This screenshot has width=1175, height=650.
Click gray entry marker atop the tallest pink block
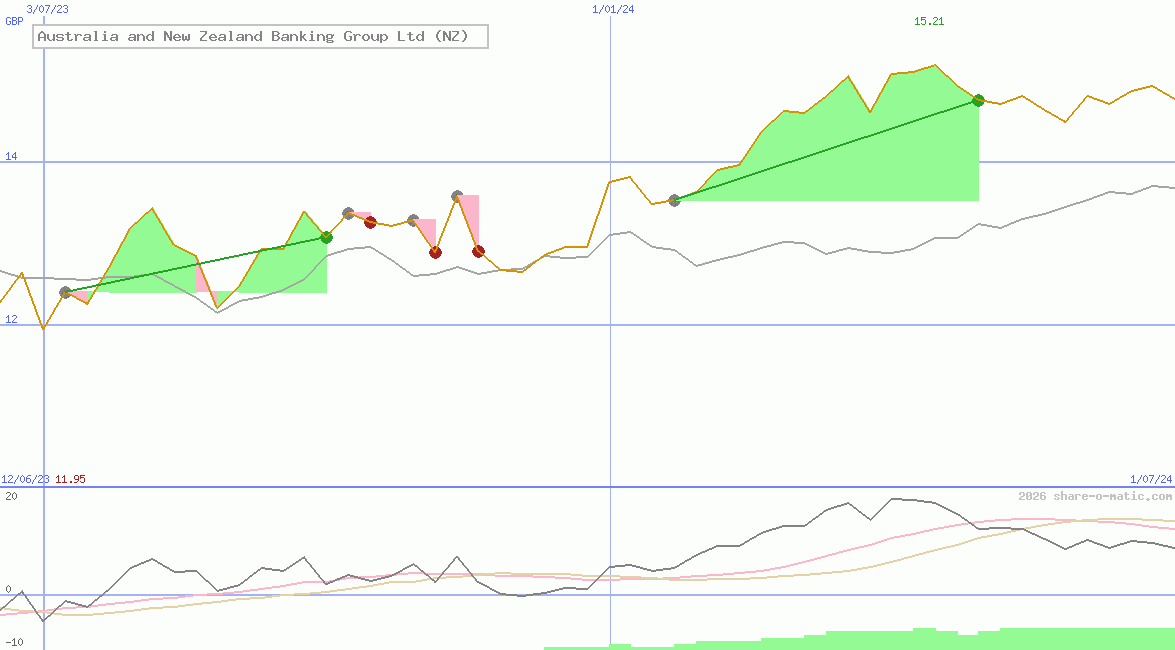pos(457,196)
